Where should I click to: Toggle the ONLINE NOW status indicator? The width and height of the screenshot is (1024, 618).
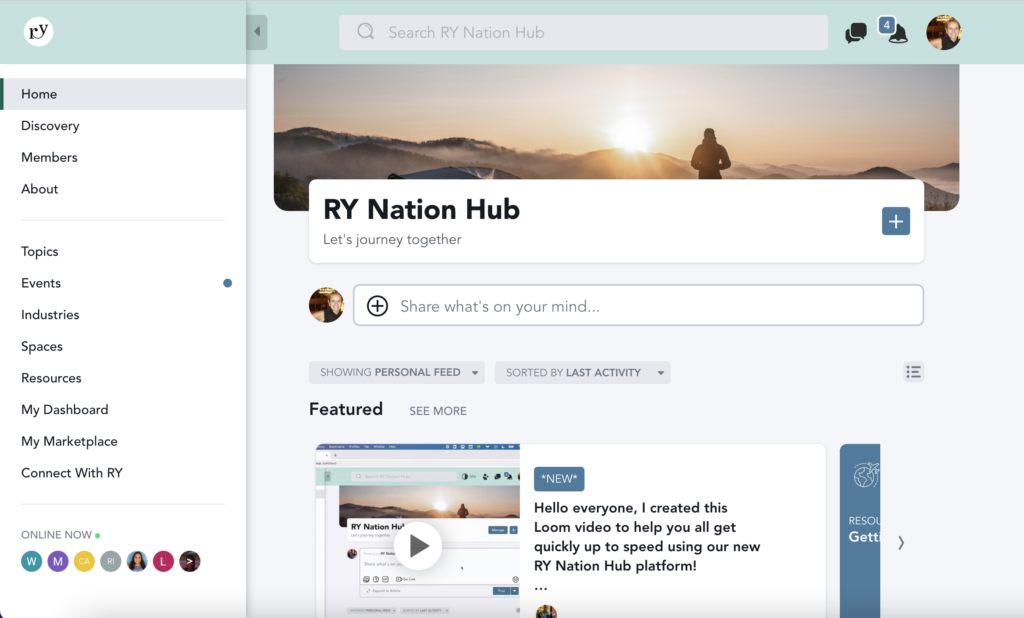pos(96,534)
